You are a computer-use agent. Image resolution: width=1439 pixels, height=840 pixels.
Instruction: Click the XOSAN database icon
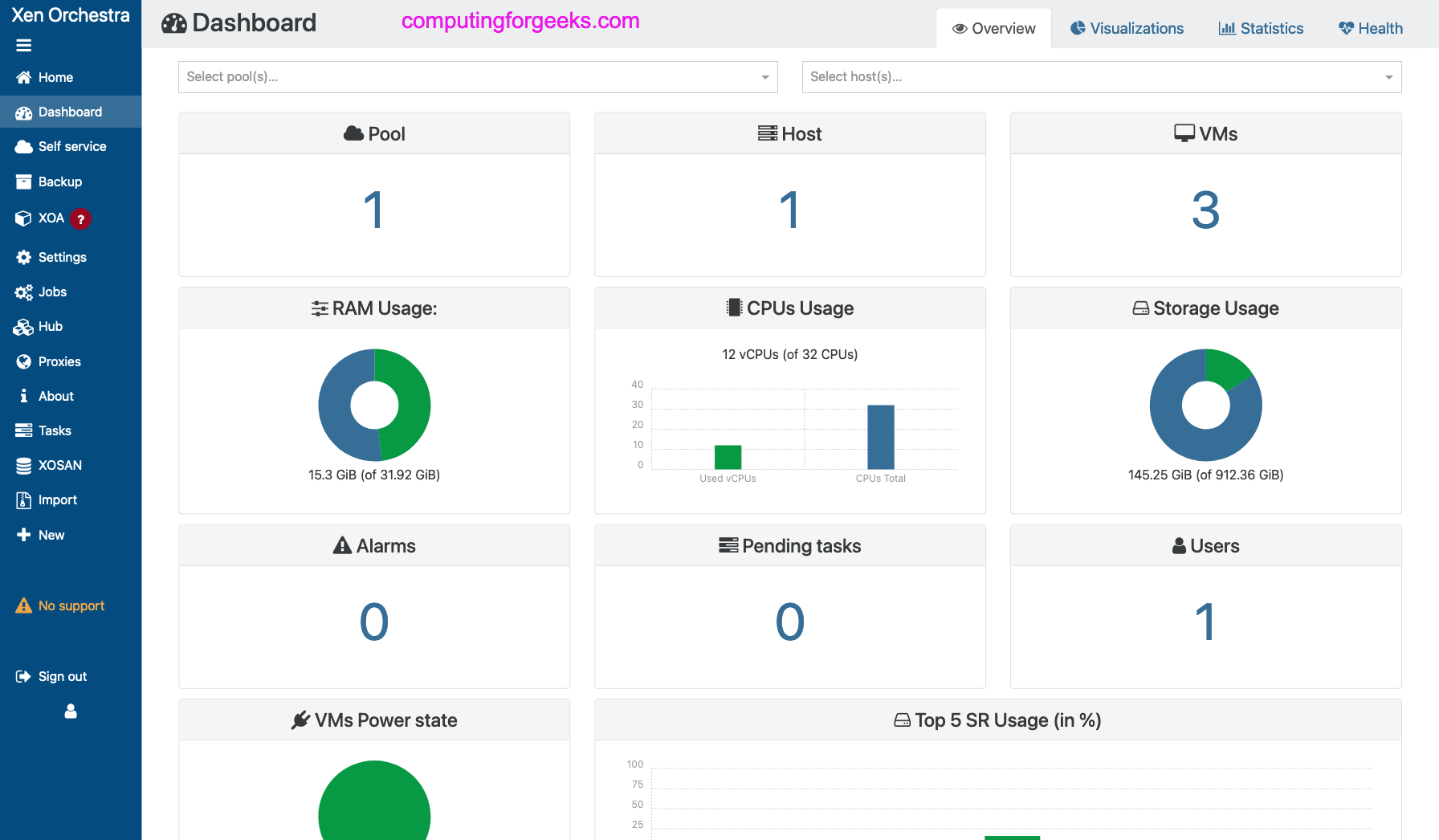pyautogui.click(x=23, y=466)
